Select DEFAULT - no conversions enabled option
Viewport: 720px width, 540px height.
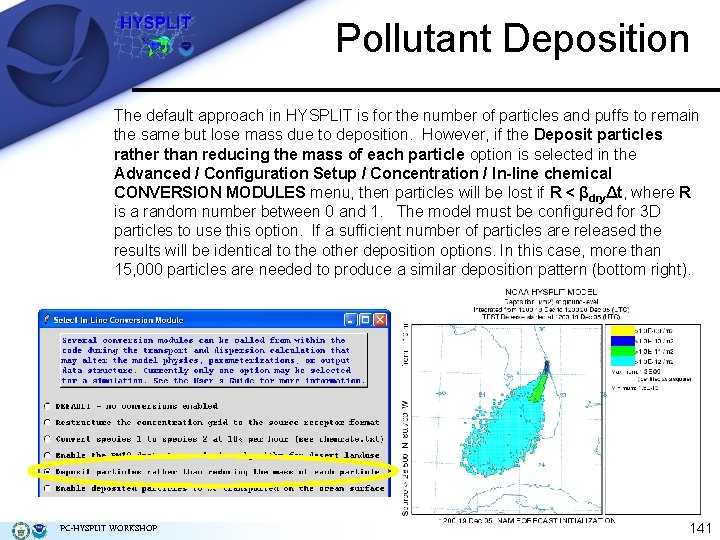coord(47,406)
